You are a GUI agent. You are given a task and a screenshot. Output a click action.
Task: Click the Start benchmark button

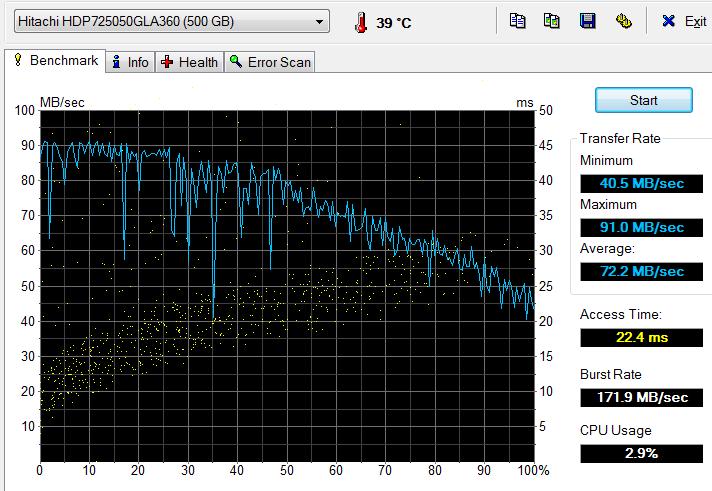[643, 100]
